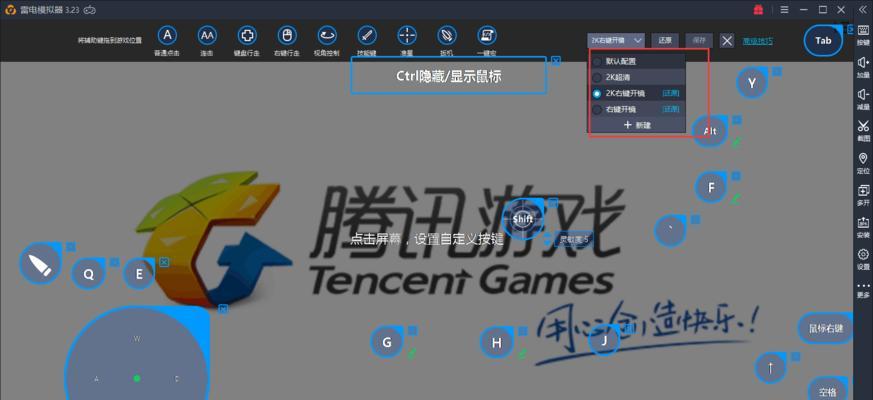Select the Shift crosshair mapping
Viewport: 873px width, 400px height.
point(523,219)
